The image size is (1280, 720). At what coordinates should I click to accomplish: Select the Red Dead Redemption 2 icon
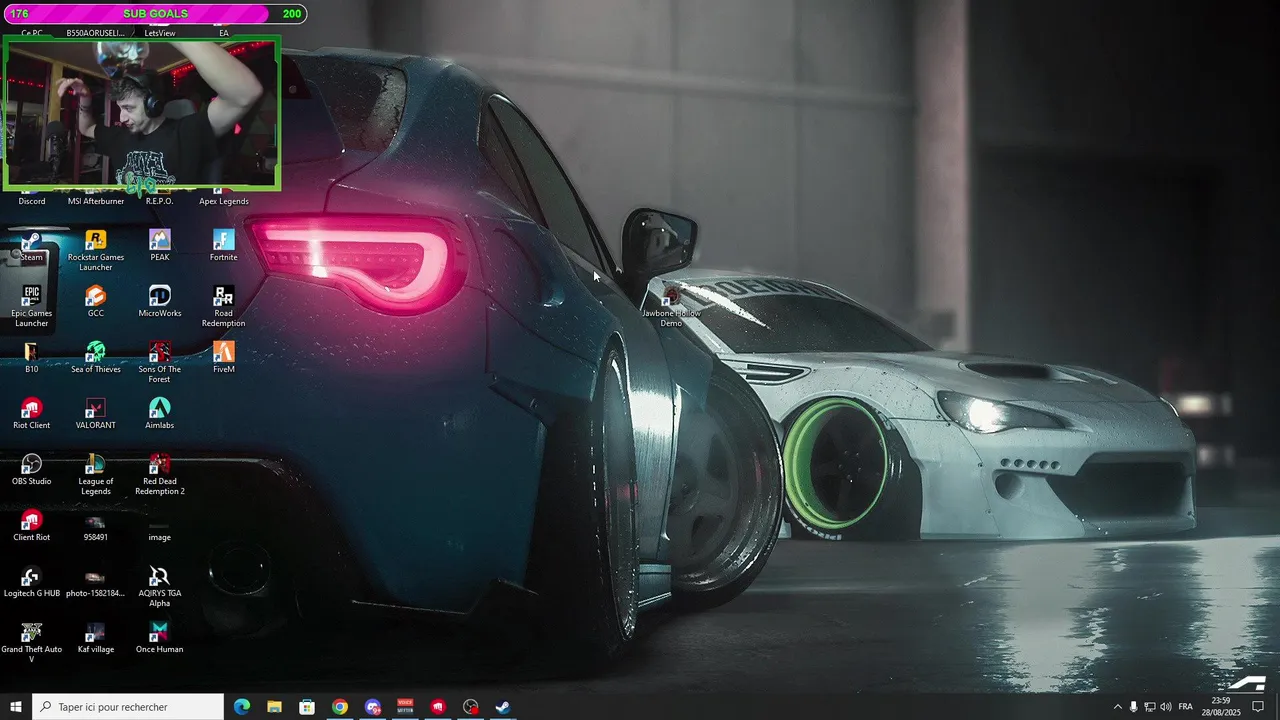160,475
